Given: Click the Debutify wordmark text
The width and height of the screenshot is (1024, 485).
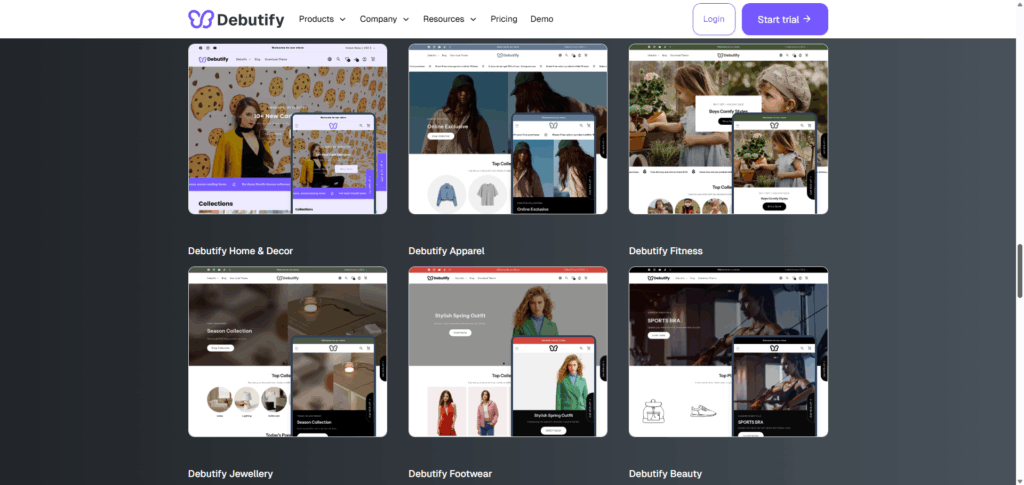Looking at the screenshot, I should (x=250, y=20).
